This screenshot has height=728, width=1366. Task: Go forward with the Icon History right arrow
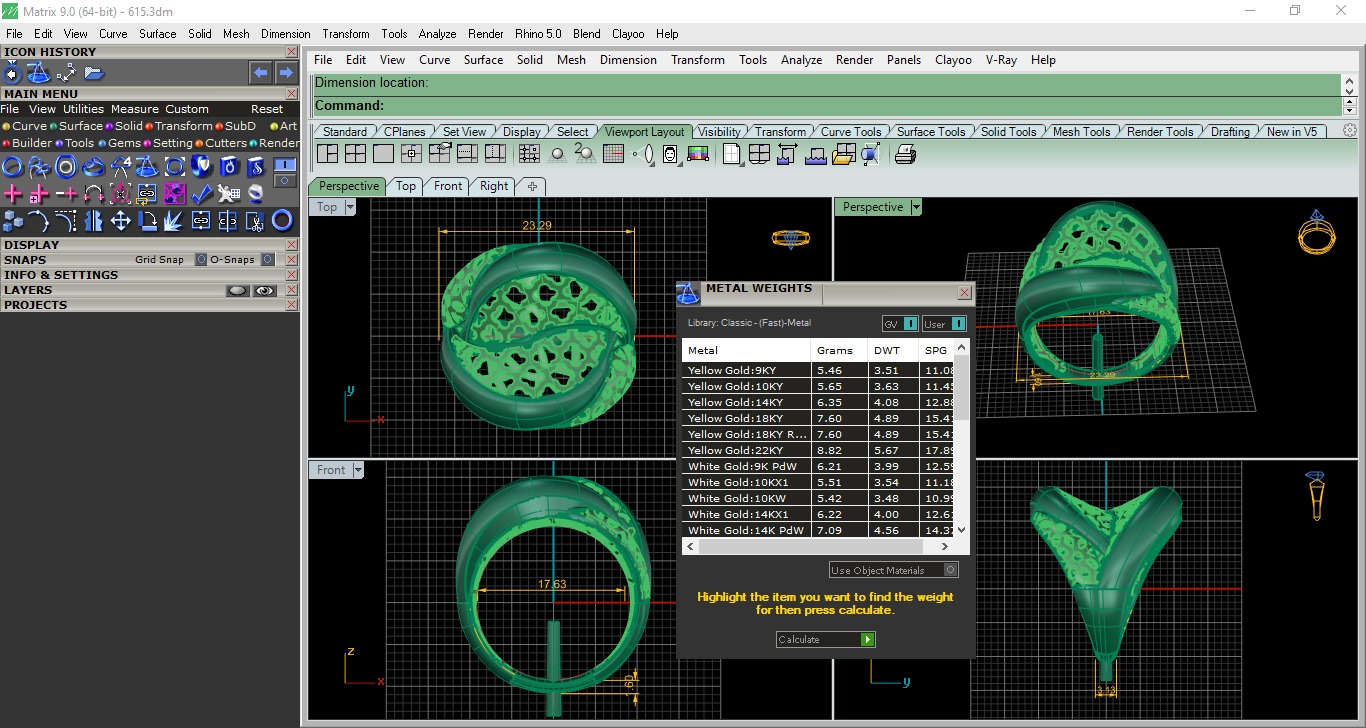point(286,72)
